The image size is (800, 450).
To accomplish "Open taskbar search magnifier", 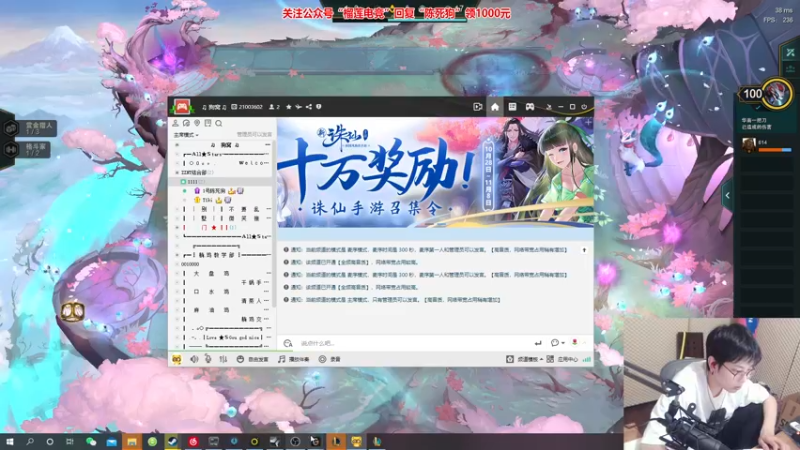I will (x=30, y=441).
